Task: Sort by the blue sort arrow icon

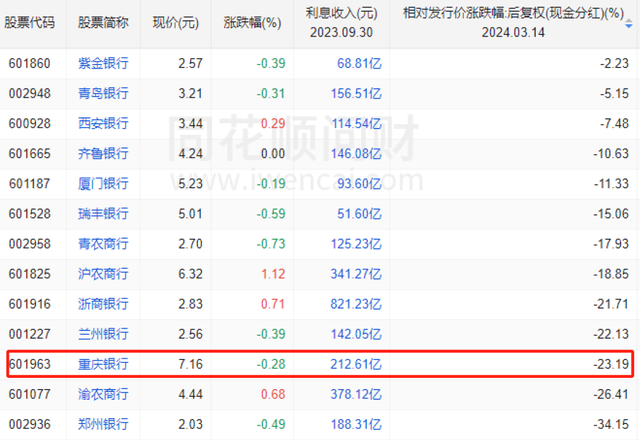Action: coord(629,25)
